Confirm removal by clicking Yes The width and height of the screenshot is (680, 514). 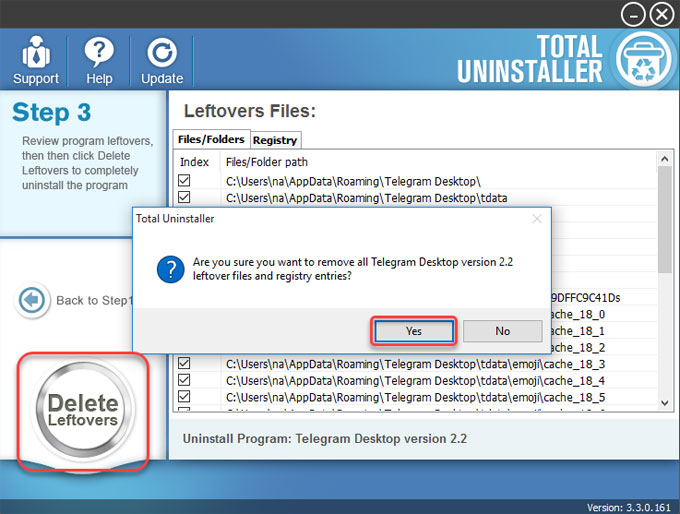click(413, 331)
